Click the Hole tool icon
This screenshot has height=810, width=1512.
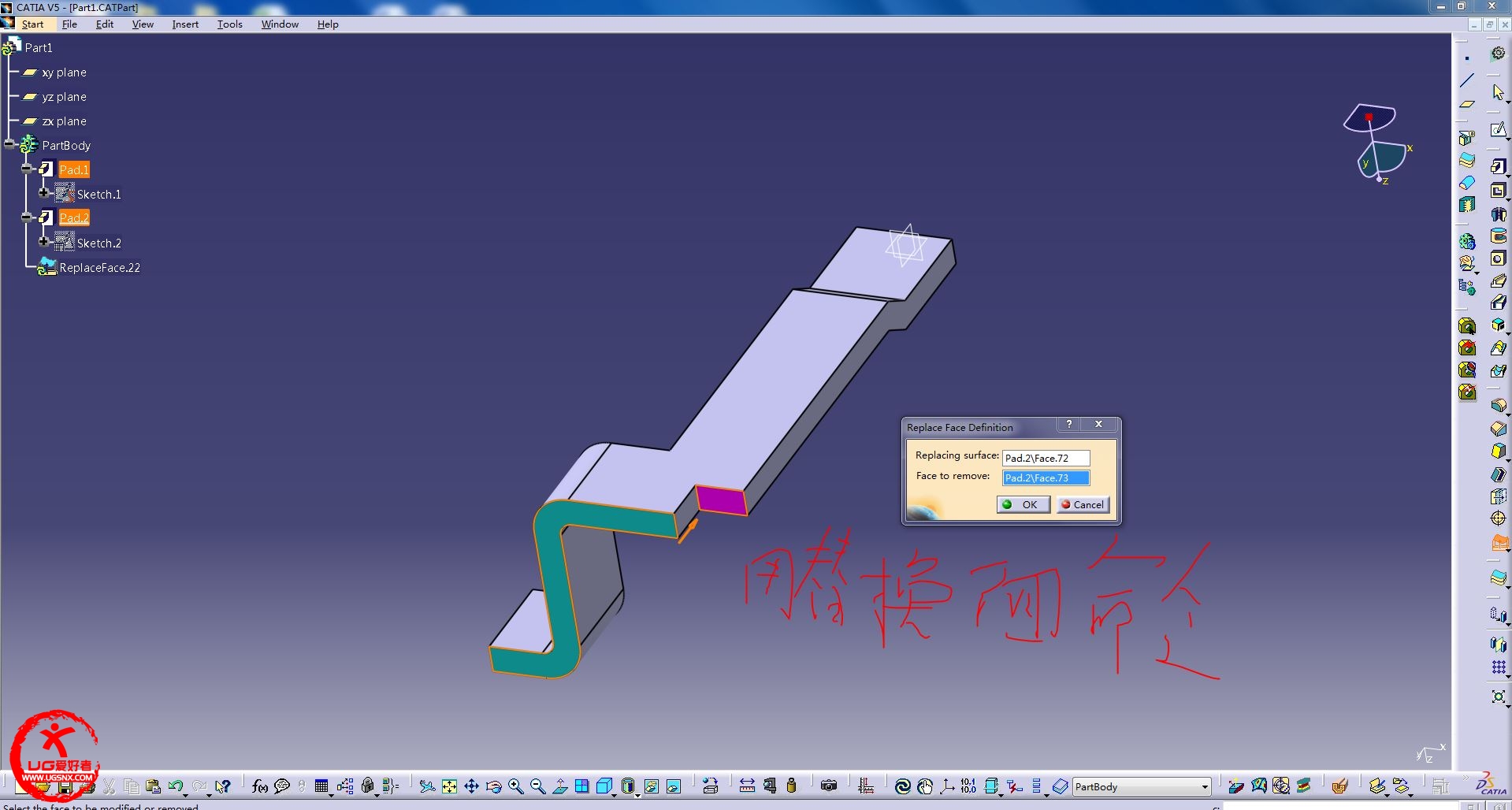click(x=1498, y=258)
